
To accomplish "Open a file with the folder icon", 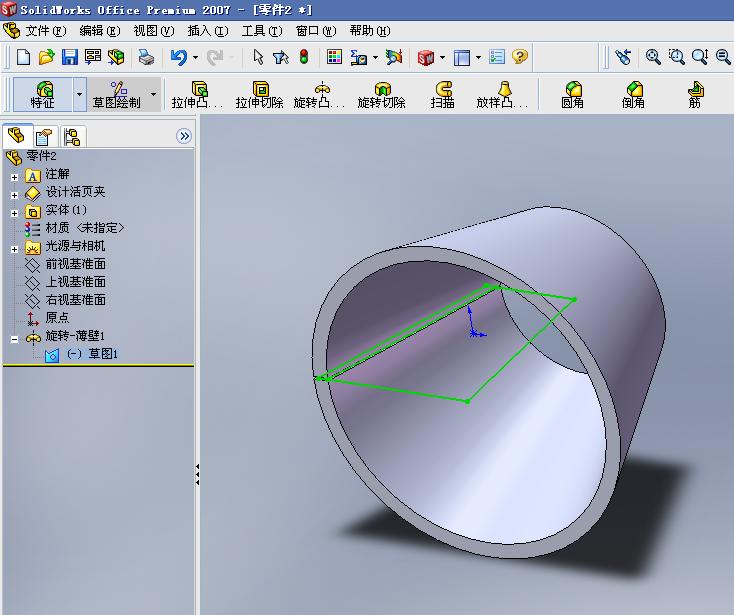I will tap(46, 57).
